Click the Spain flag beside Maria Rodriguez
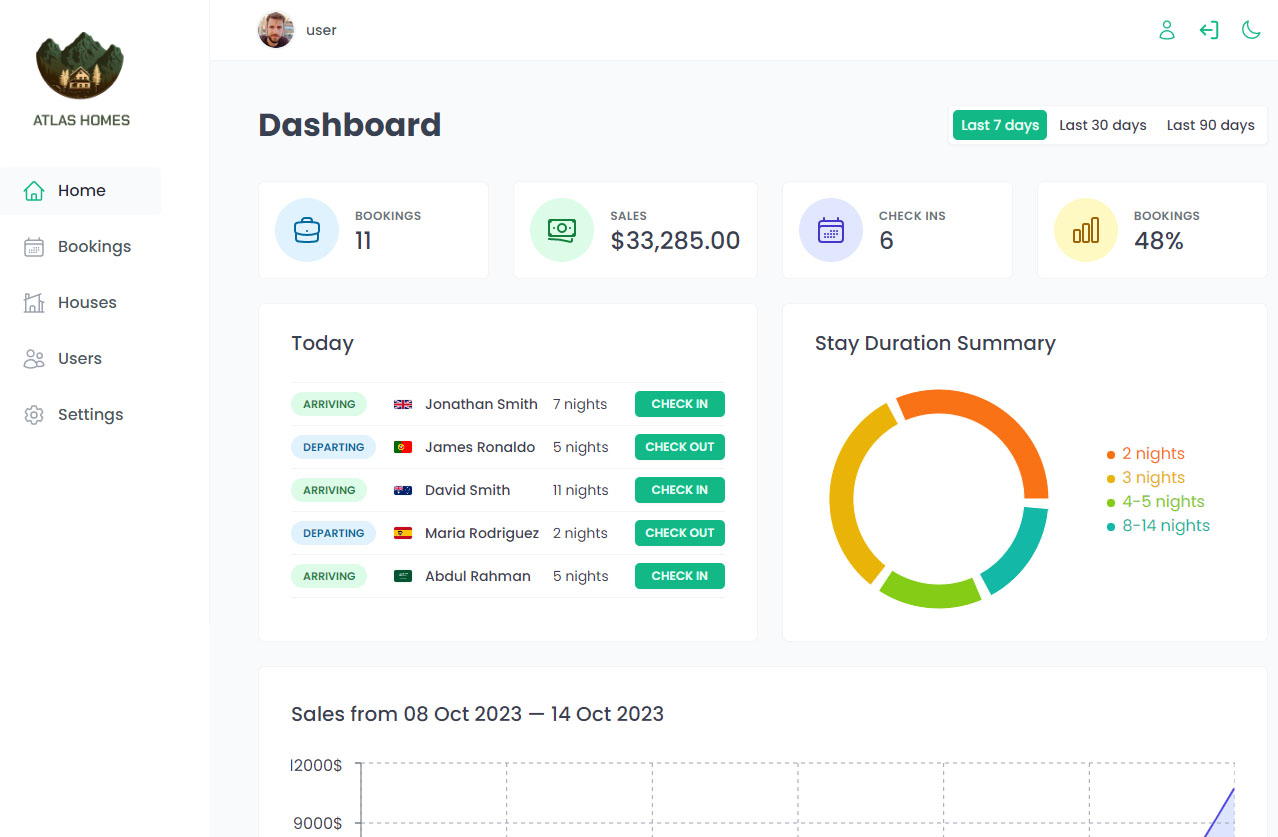1278x837 pixels. (403, 533)
